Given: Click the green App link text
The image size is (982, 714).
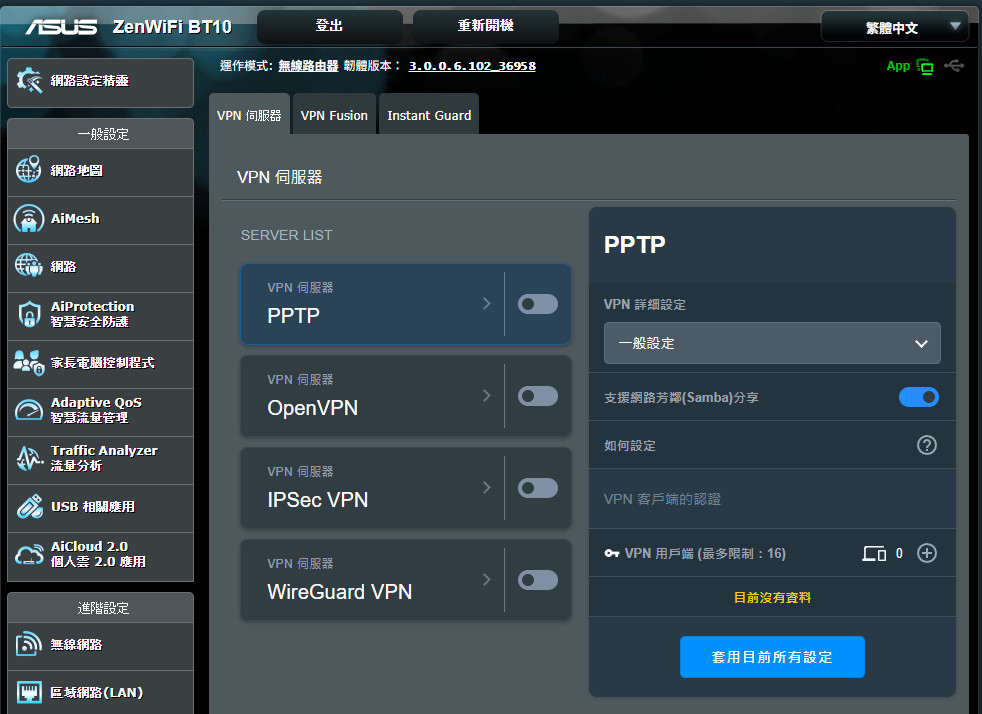Looking at the screenshot, I should 898,66.
